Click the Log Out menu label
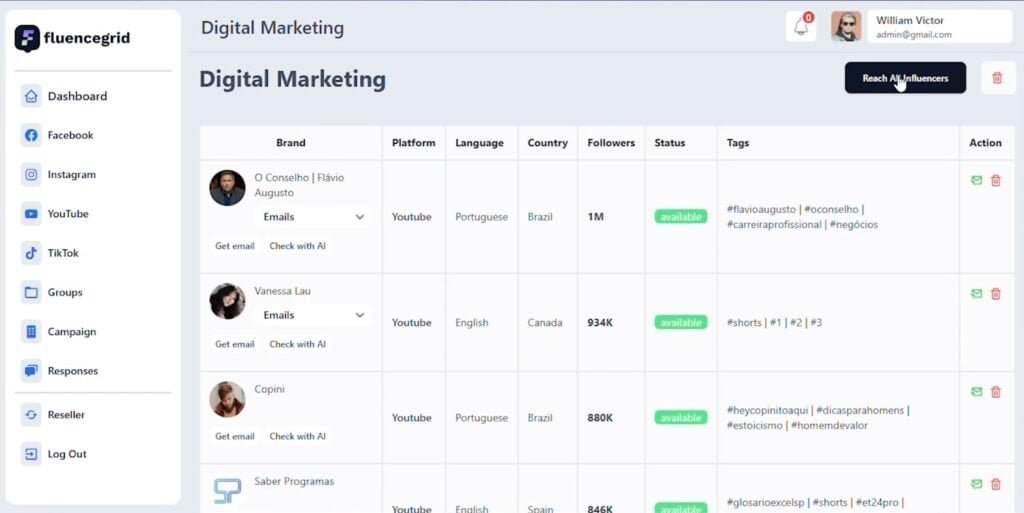The image size is (1024, 513). click(x=67, y=454)
